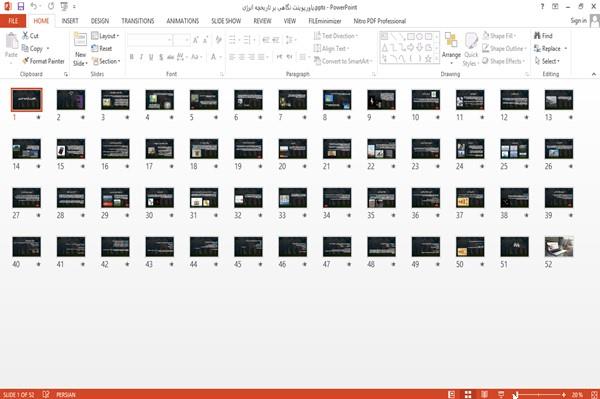Image resolution: width=600 pixels, height=399 pixels.
Task: Switch to Normal view in status bar
Action: (452, 394)
